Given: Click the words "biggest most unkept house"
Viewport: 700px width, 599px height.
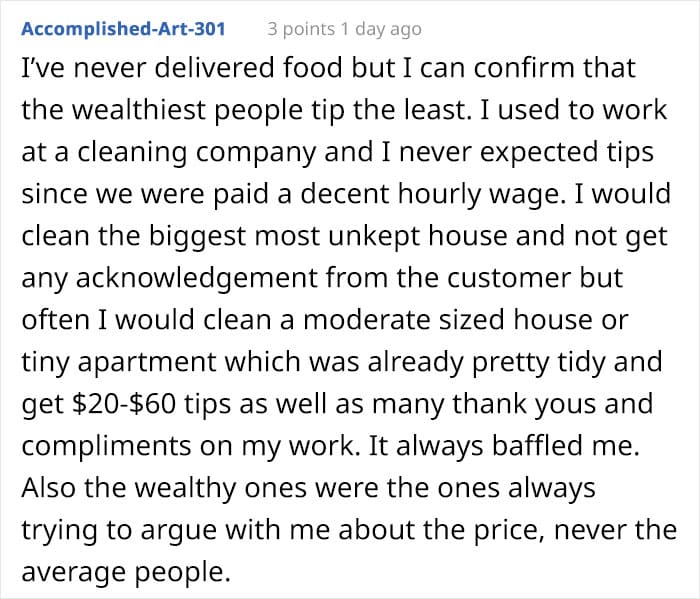Looking at the screenshot, I should coord(328,236).
